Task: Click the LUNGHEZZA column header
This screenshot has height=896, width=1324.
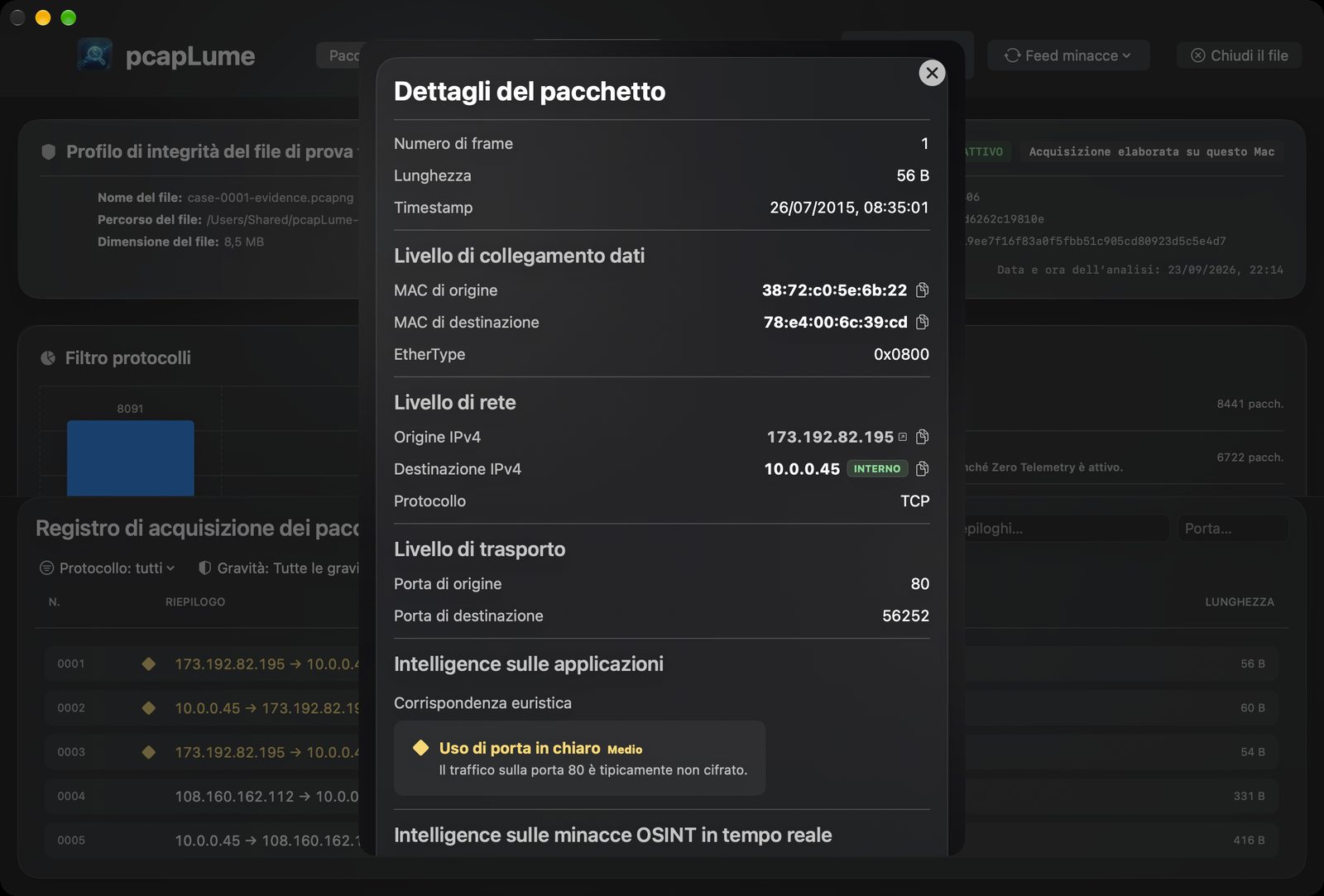Action: (x=1240, y=601)
